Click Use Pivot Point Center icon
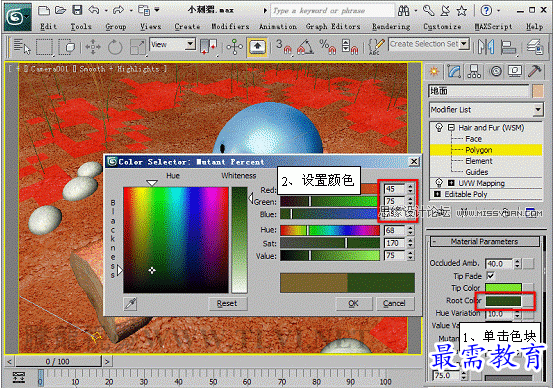Screen dimensions: 553x388 coord(209,47)
